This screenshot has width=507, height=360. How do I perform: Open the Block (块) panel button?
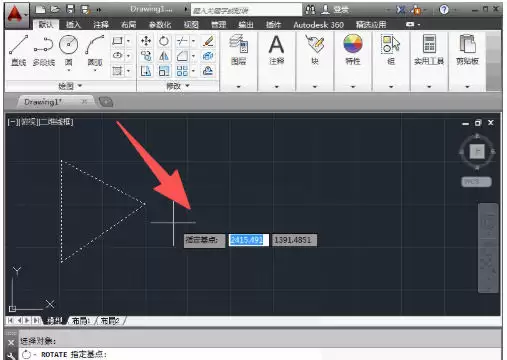click(315, 49)
